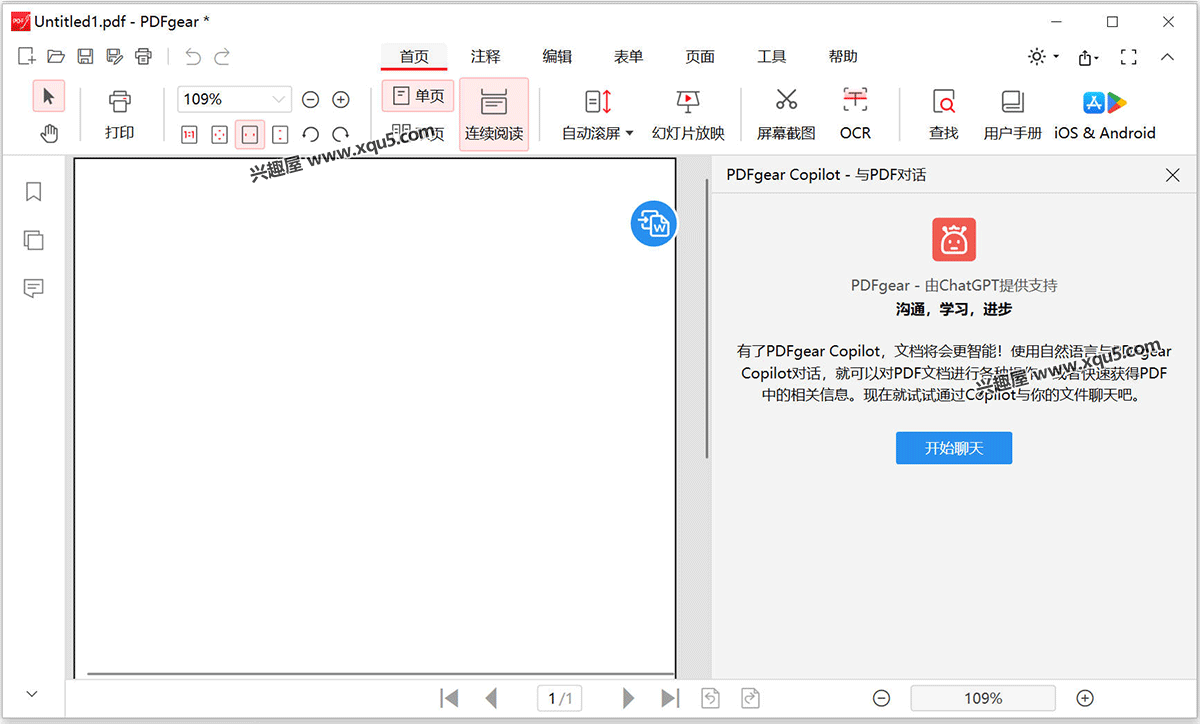This screenshot has height=724, width=1200.
Task: Zoom in using the toolbar plus icon
Action: click(341, 99)
